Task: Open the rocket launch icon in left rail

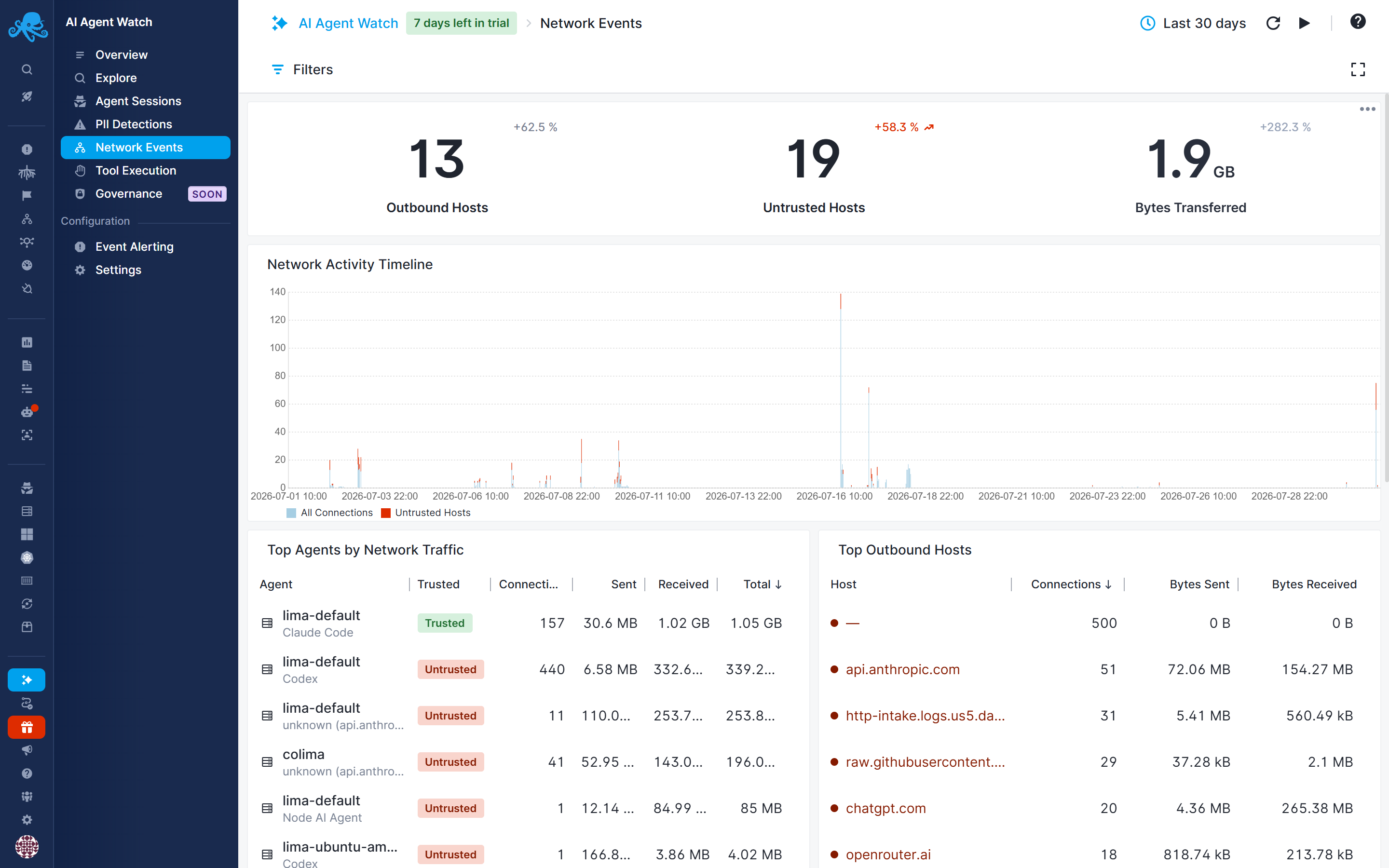Action: (x=27, y=96)
